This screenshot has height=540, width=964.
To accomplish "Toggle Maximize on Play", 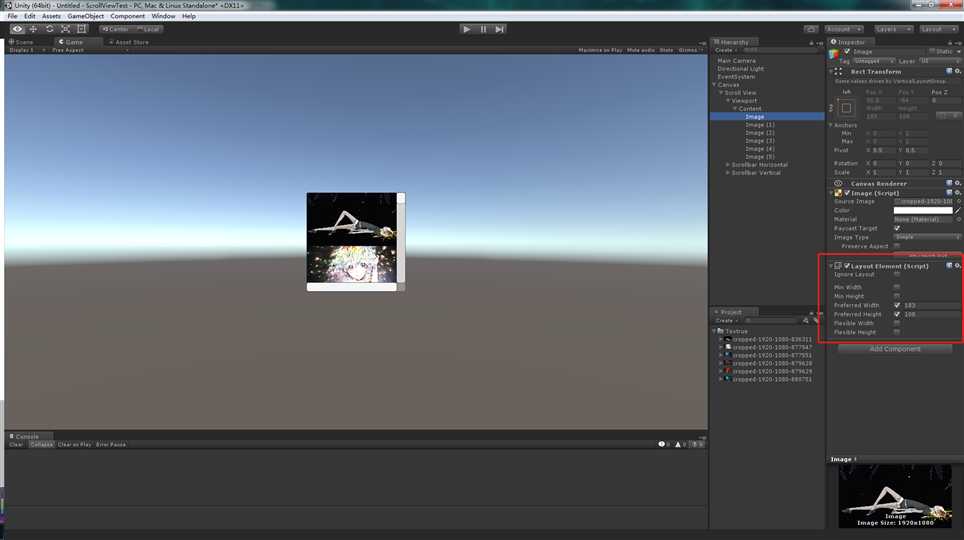I will (600, 50).
